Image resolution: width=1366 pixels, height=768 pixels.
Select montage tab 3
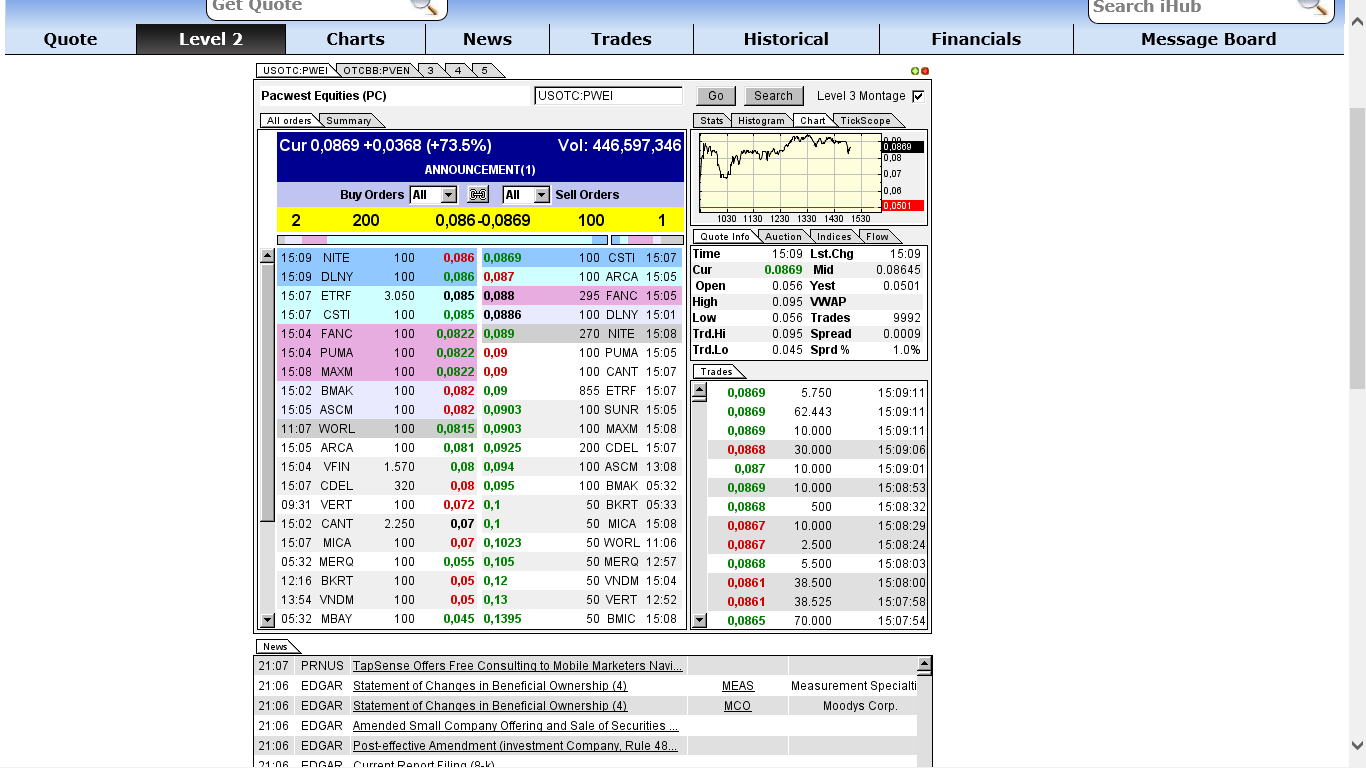430,71
